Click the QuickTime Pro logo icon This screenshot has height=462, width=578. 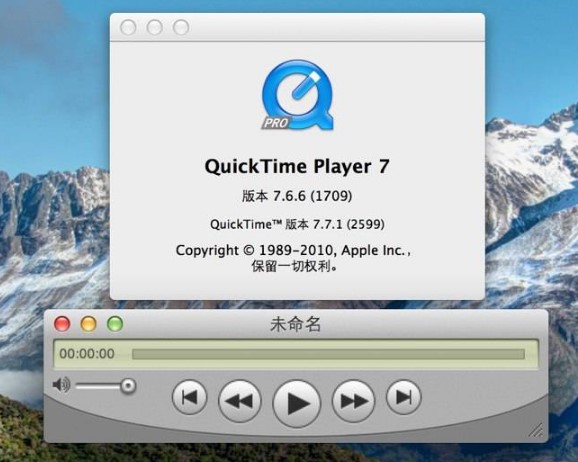point(297,95)
